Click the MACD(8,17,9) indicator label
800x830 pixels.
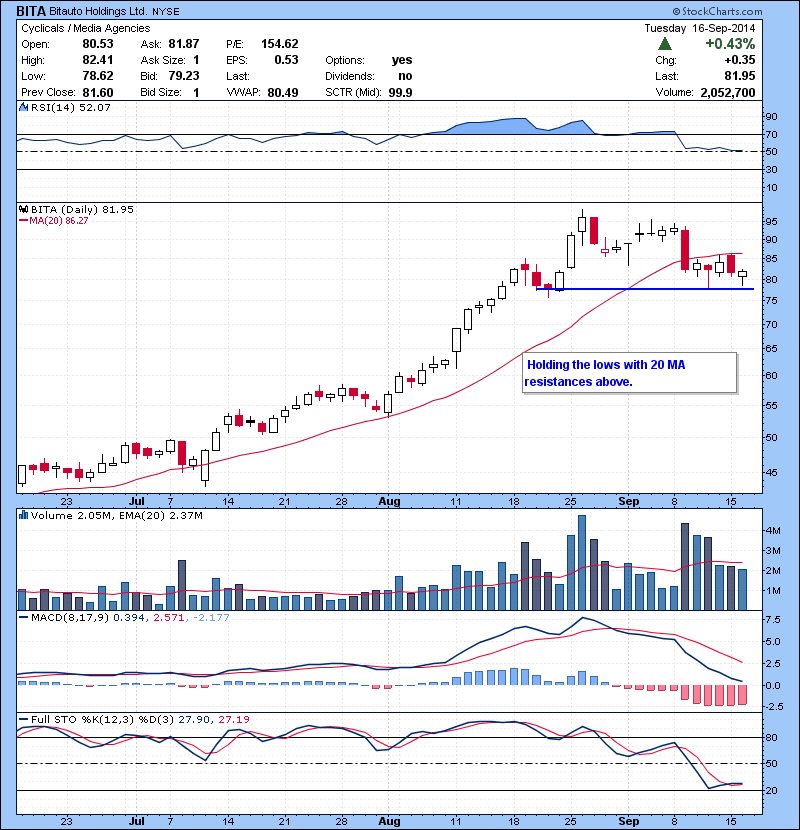71,617
